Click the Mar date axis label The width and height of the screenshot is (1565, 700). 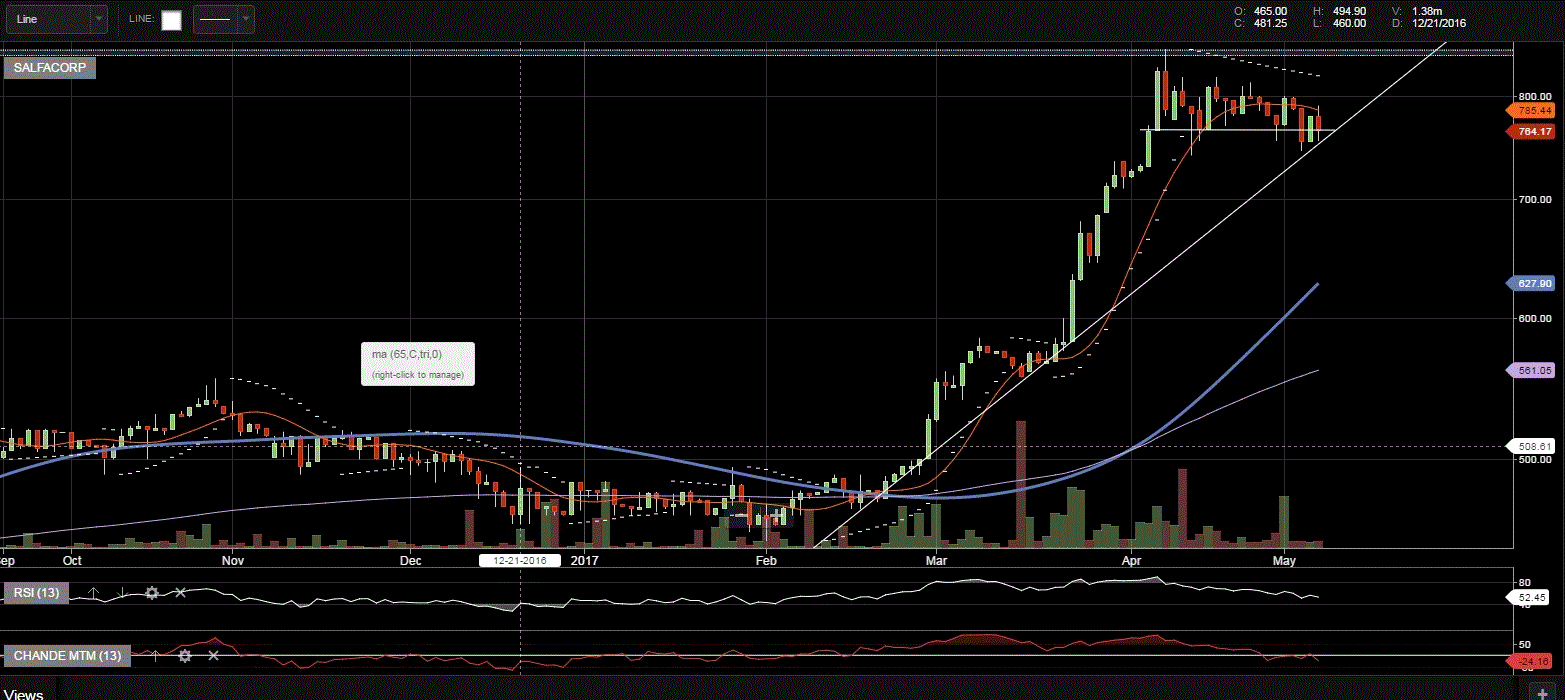936,562
